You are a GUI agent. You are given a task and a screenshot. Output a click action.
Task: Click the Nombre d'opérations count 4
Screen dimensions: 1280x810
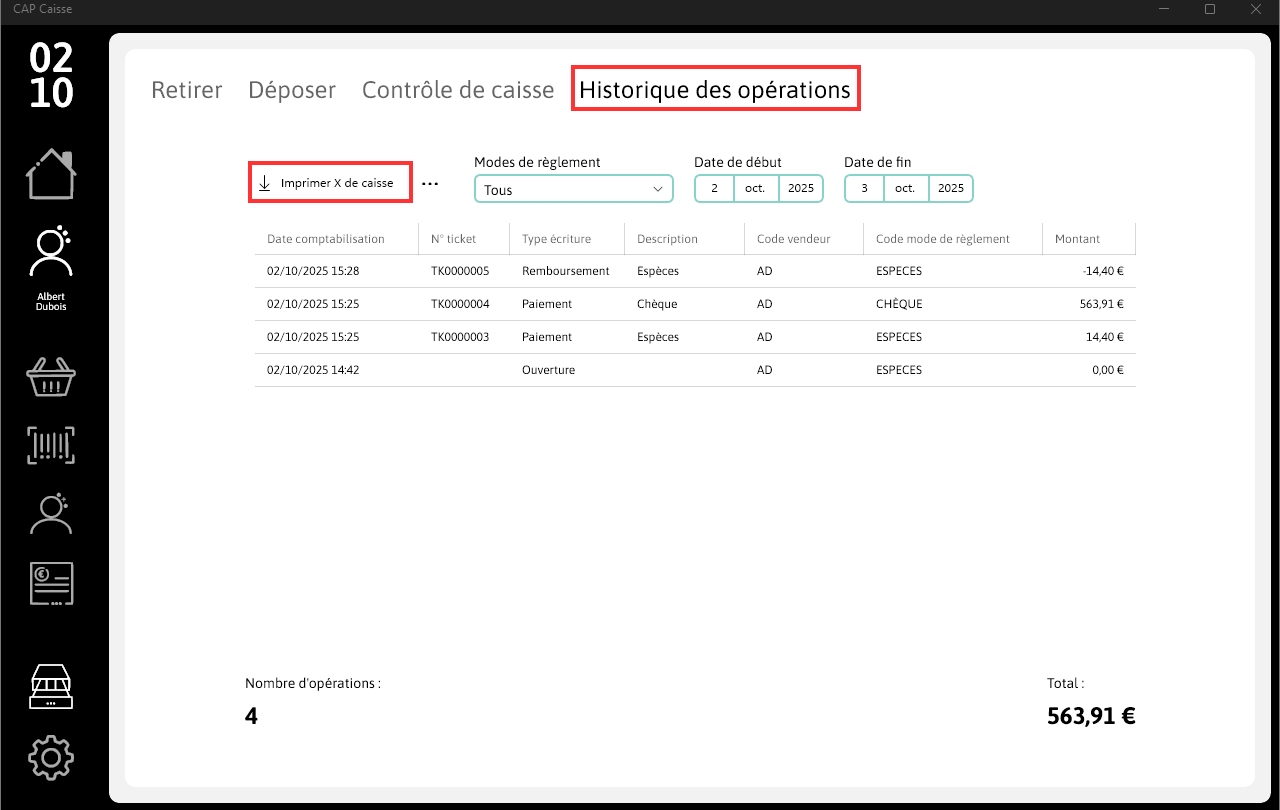(251, 716)
